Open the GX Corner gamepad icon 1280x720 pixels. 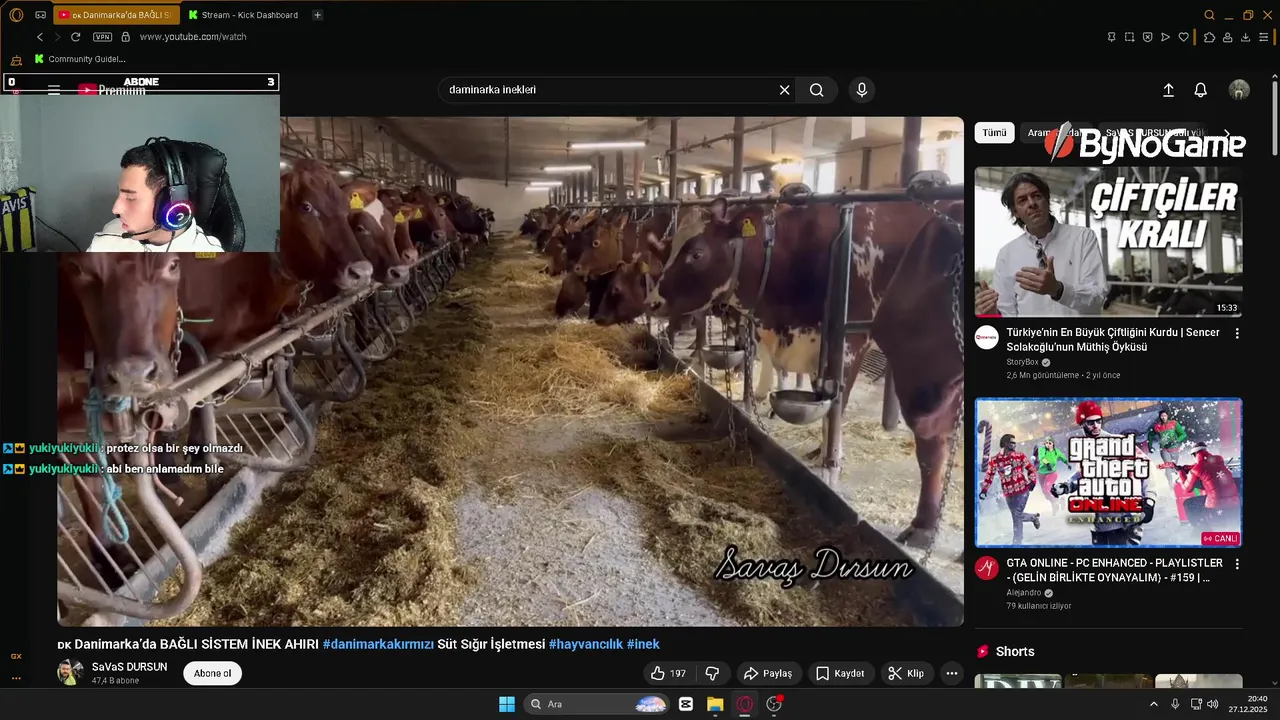[40, 15]
